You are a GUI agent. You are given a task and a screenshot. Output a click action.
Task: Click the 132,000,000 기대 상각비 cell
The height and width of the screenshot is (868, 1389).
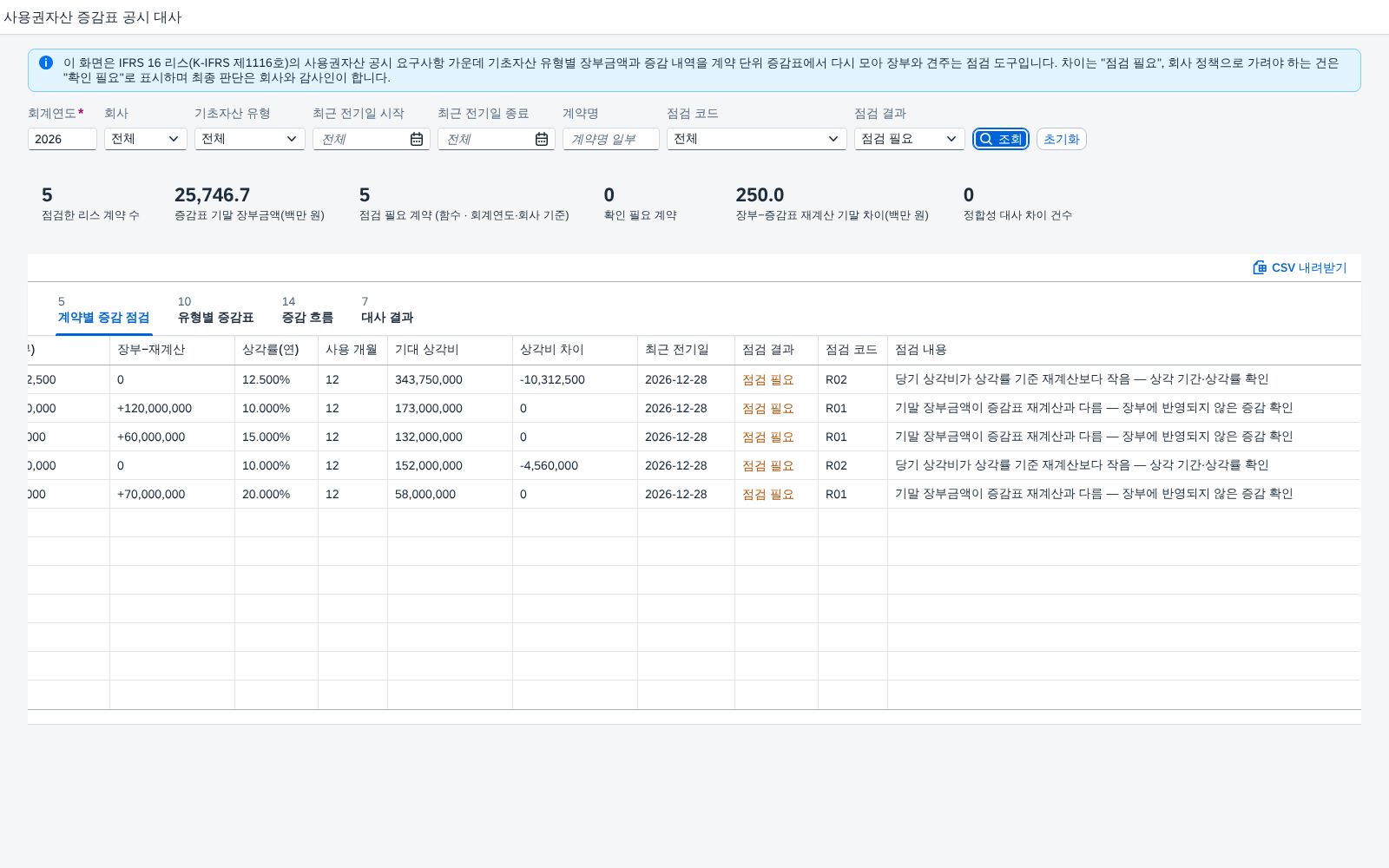(x=450, y=437)
